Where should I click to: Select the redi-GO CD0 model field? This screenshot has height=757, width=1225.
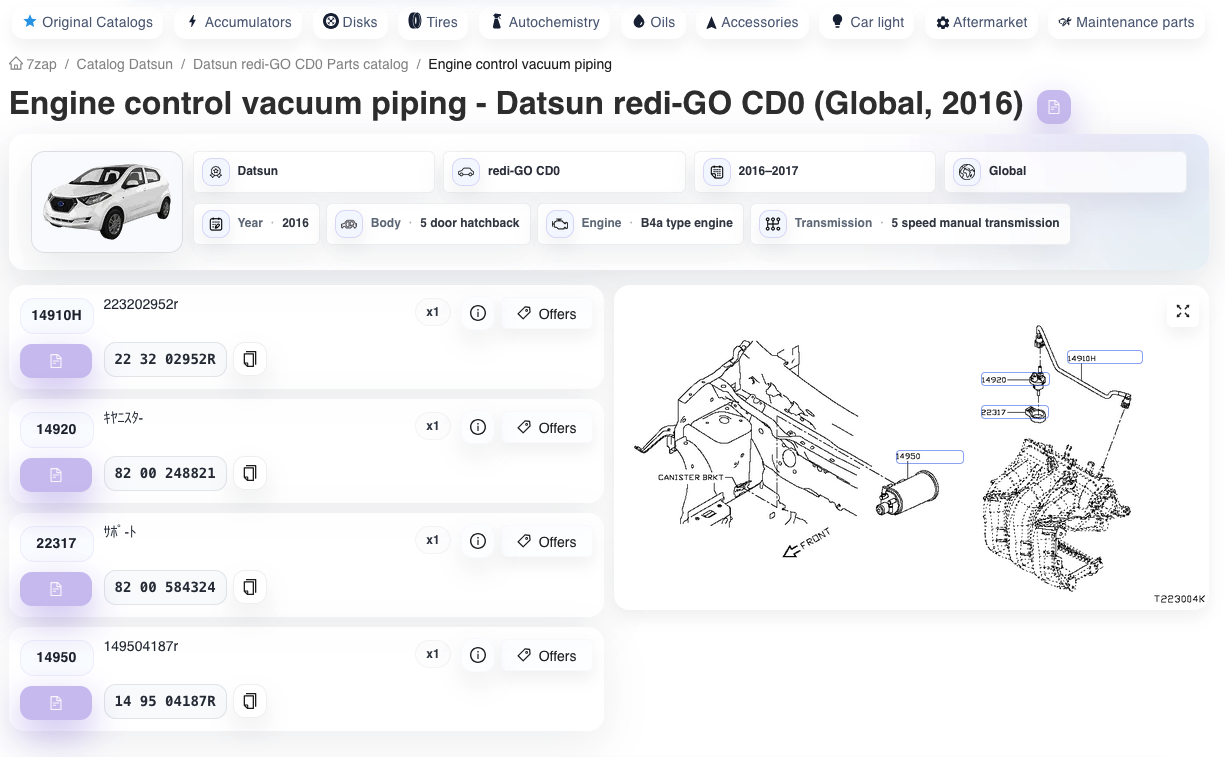[x=565, y=171]
